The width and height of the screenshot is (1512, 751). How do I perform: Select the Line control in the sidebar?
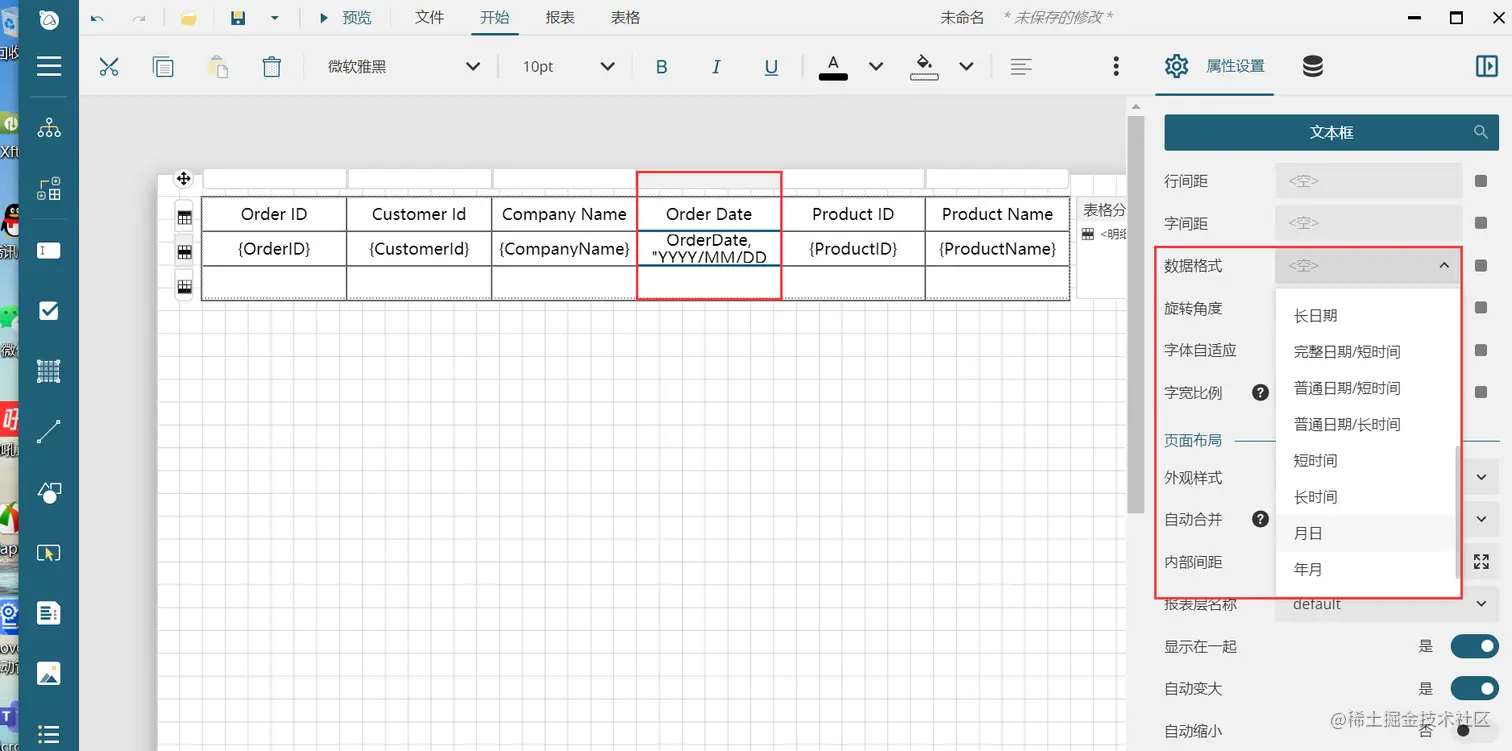pos(49,432)
